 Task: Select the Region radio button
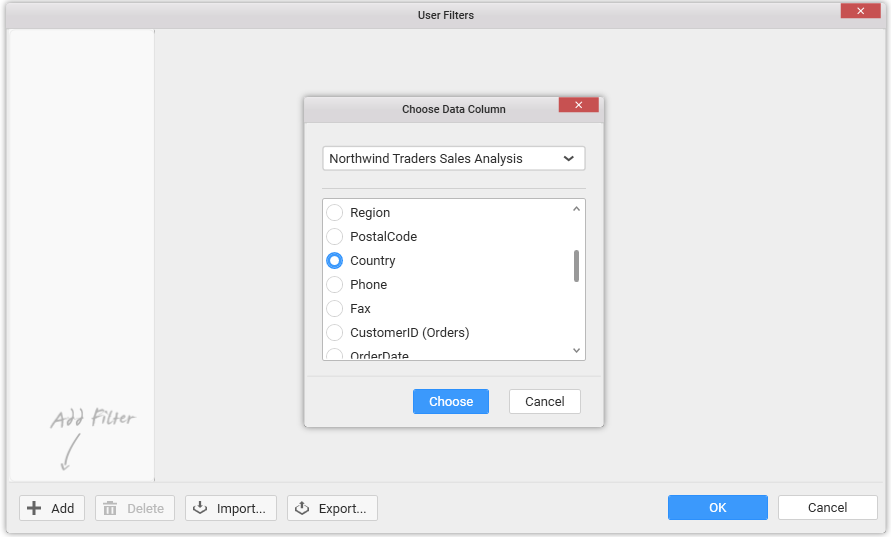click(x=335, y=213)
